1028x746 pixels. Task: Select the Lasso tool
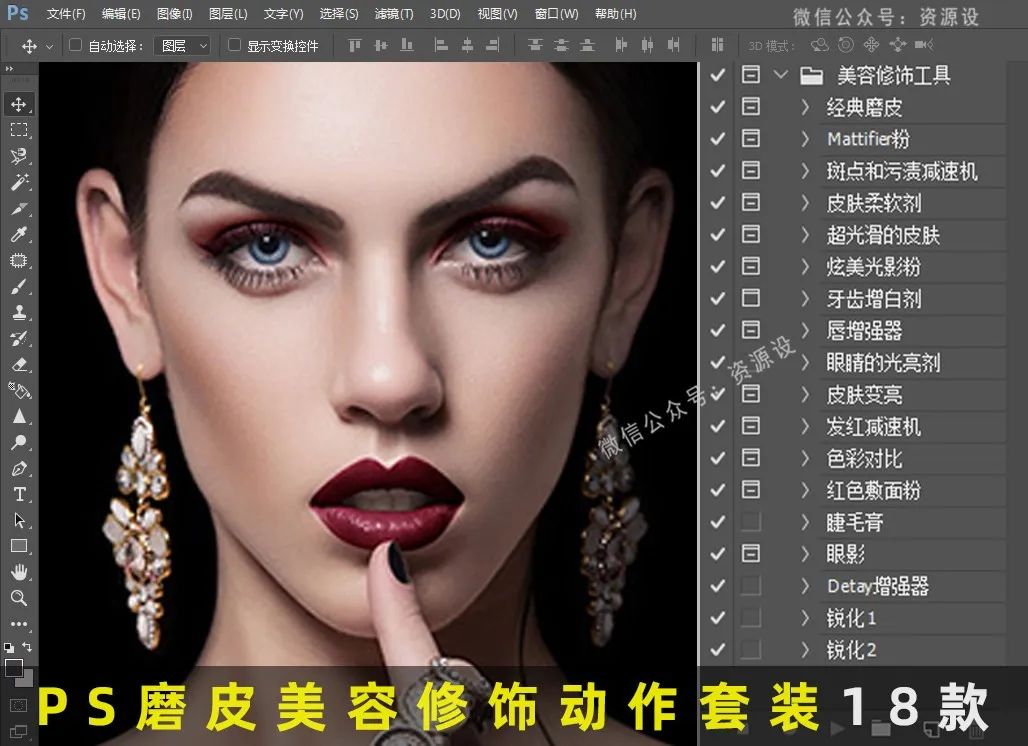(18, 156)
